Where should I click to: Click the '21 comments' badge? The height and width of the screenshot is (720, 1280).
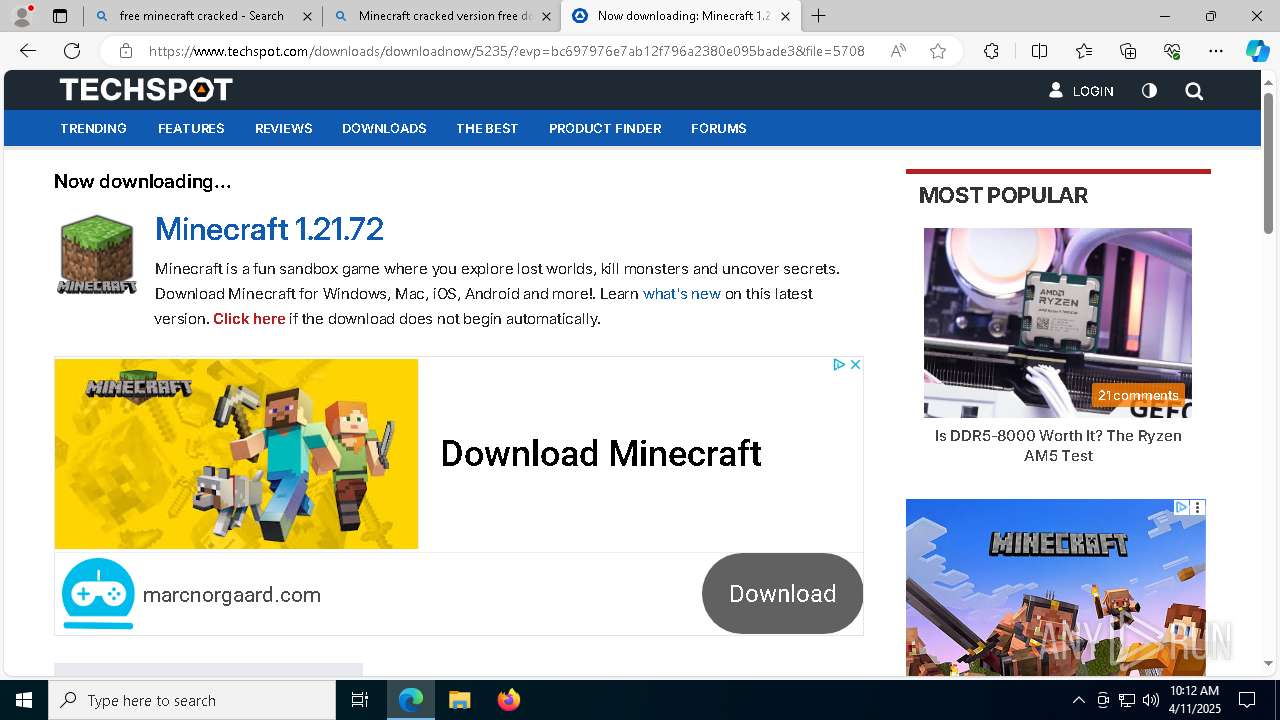click(1138, 395)
